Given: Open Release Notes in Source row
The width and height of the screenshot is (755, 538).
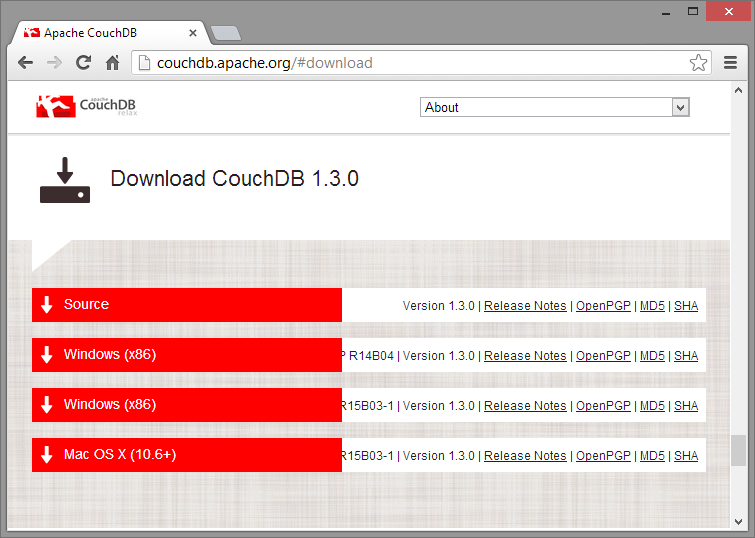Looking at the screenshot, I should pos(525,306).
